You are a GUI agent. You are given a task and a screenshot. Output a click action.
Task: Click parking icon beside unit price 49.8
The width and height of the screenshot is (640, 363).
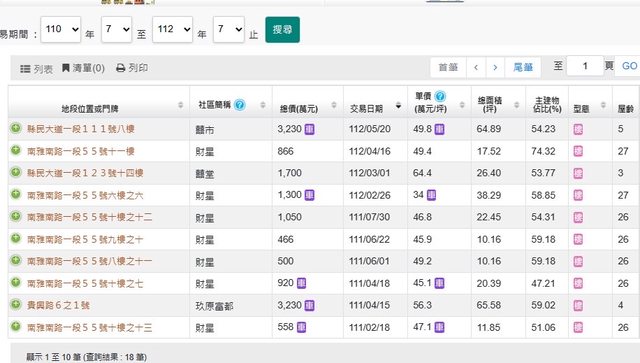[439, 129]
